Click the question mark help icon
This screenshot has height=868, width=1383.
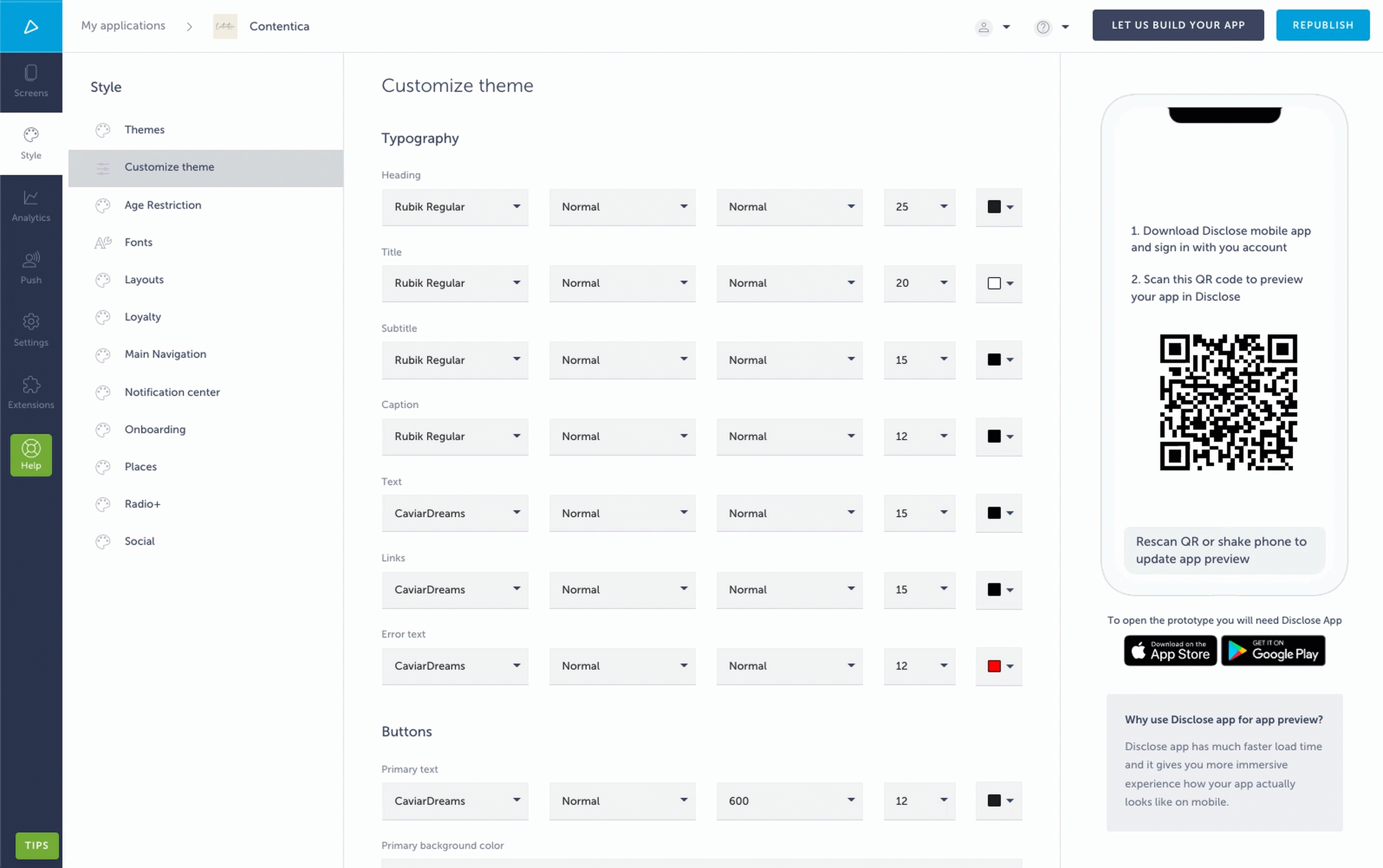click(1042, 27)
